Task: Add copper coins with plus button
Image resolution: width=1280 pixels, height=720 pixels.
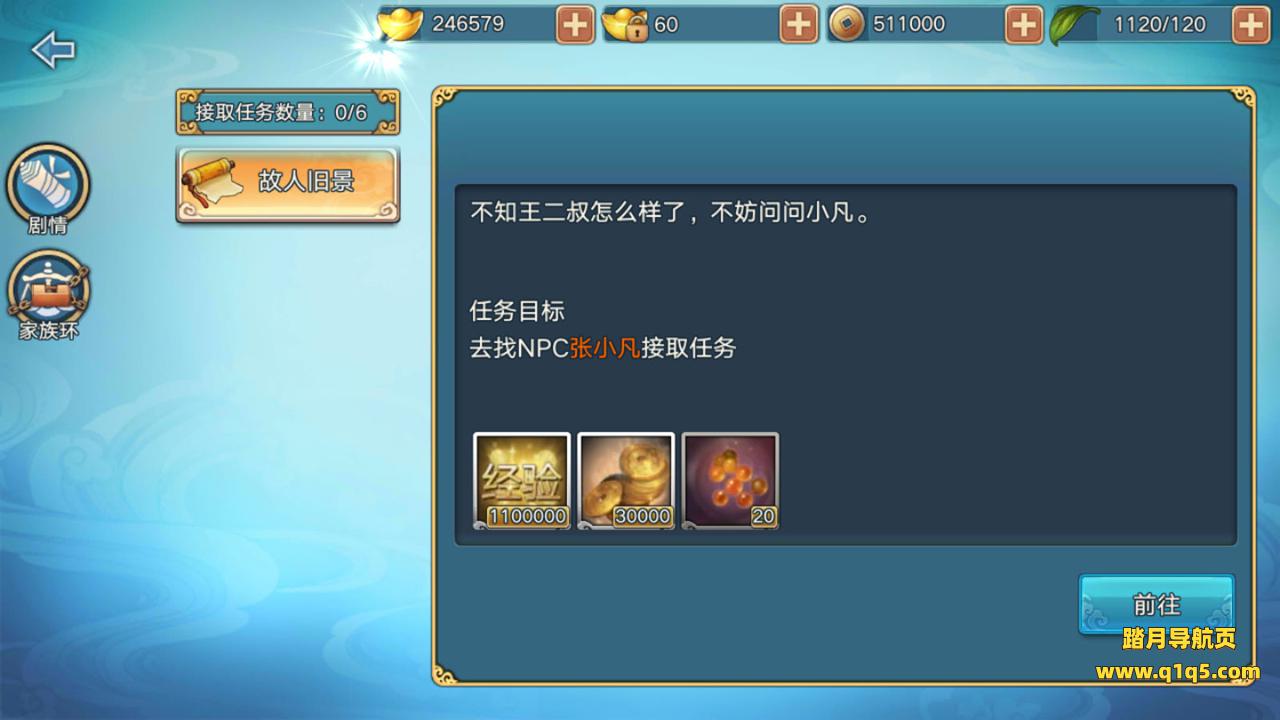Action: coord(1023,24)
